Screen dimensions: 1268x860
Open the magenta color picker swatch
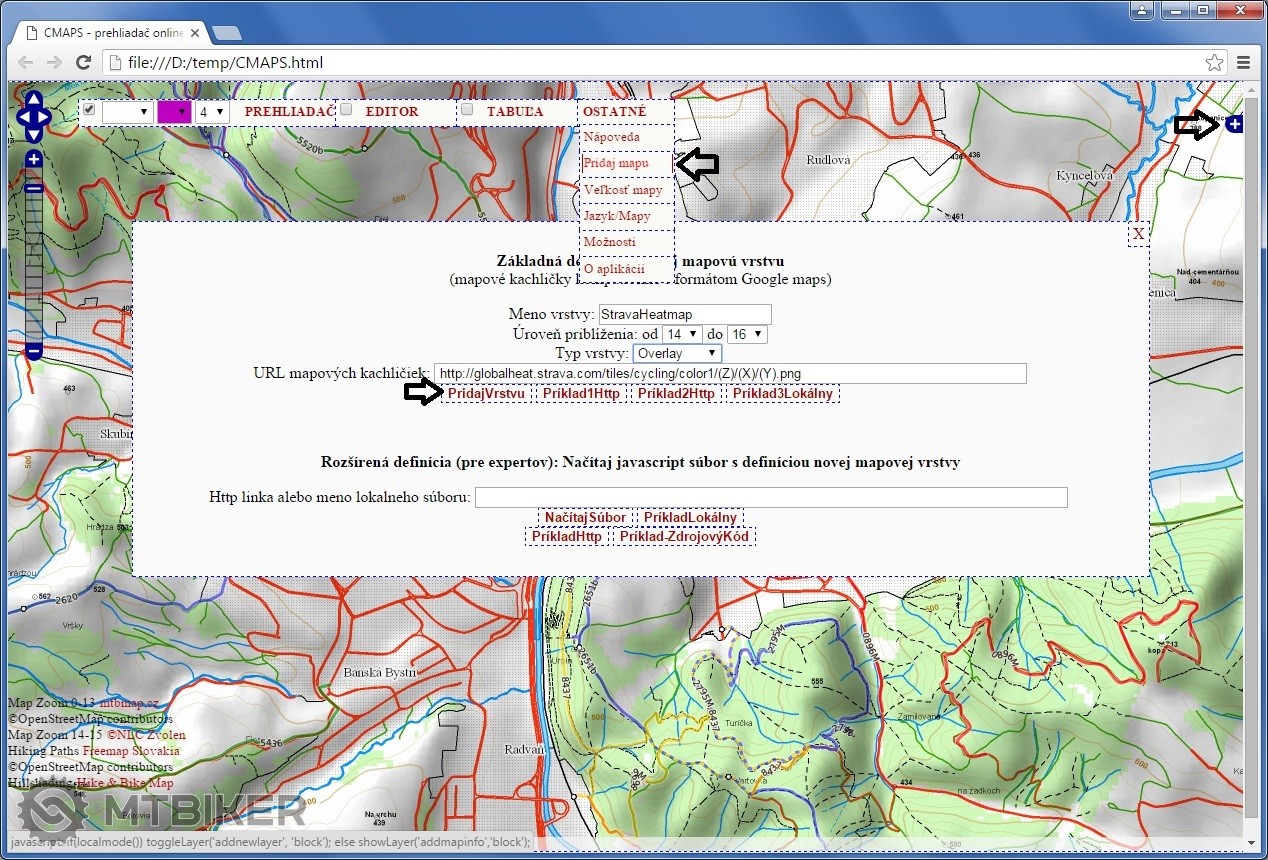173,111
